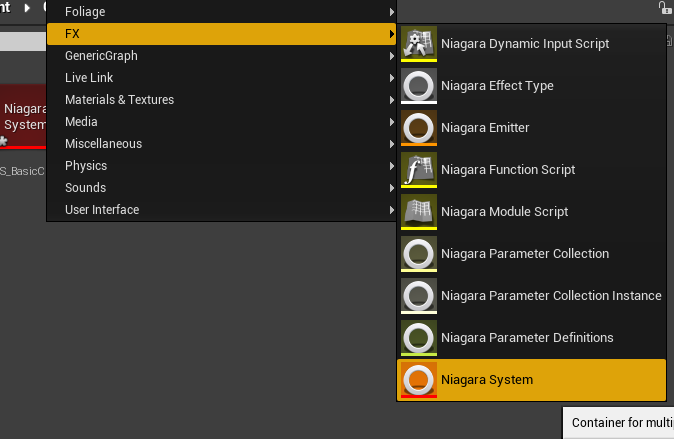Toggle the lock icon in the top right
This screenshot has width=674, height=439.
pyautogui.click(x=665, y=7)
